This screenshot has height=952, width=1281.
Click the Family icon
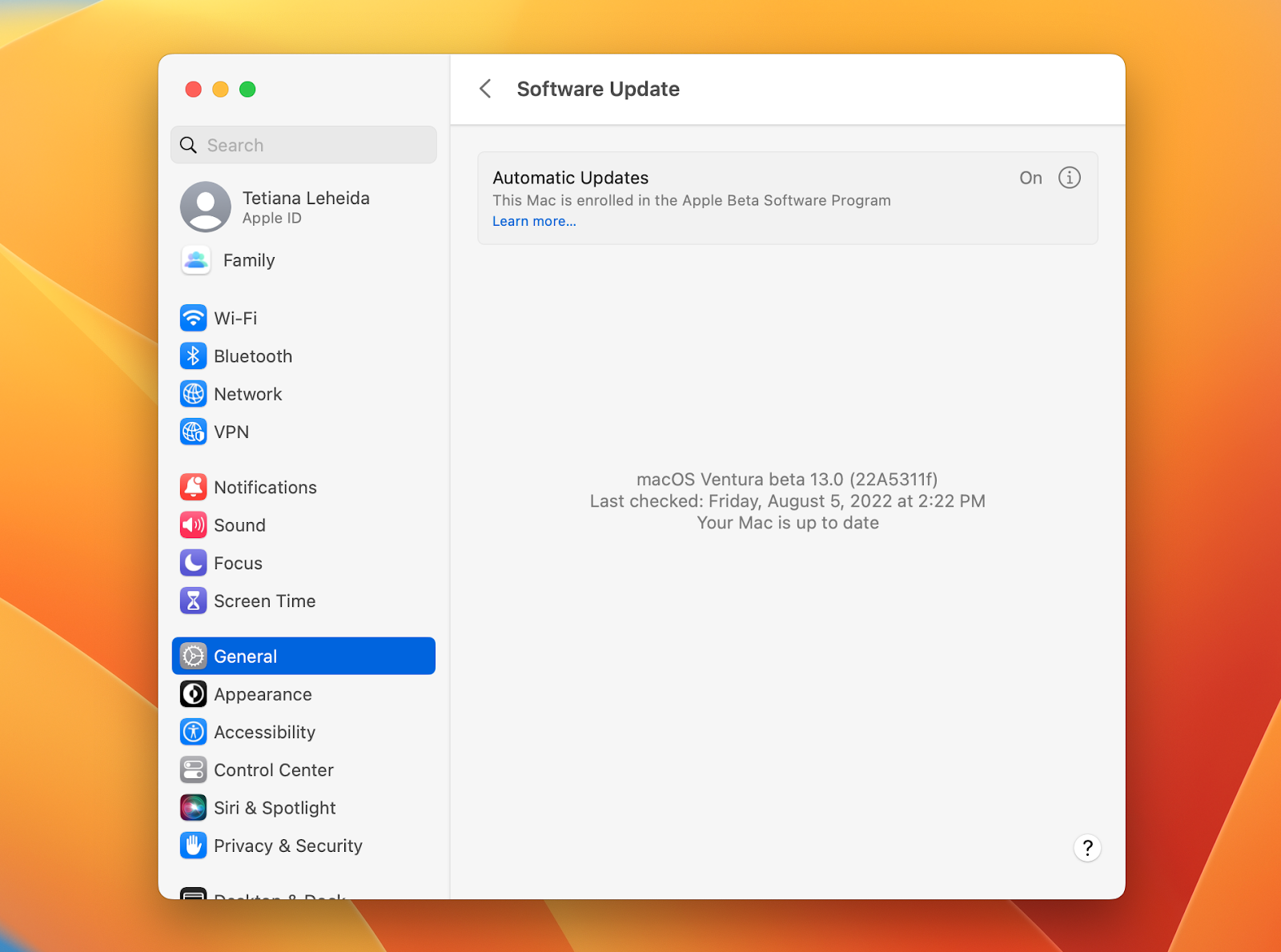(x=196, y=260)
